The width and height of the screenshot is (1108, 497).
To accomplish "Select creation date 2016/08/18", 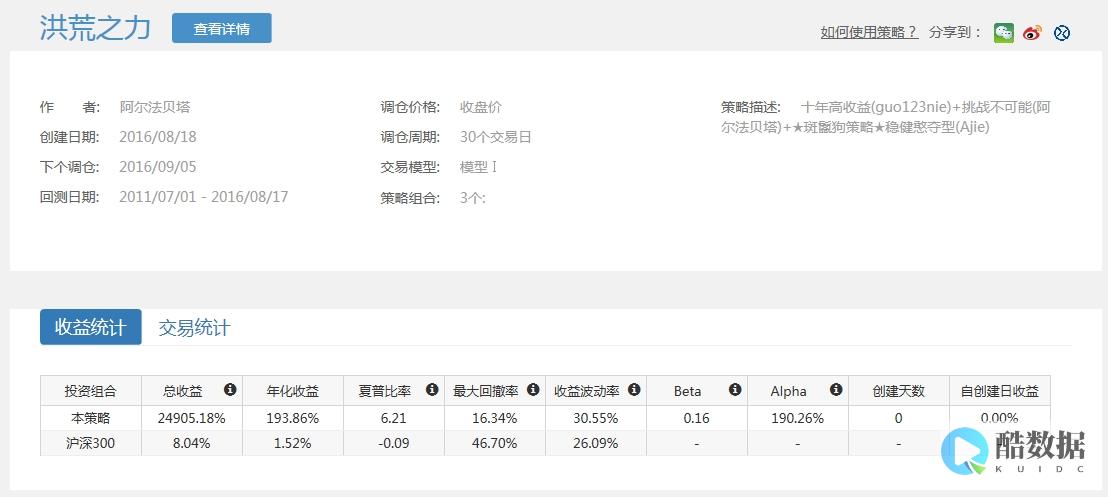I will [x=158, y=137].
